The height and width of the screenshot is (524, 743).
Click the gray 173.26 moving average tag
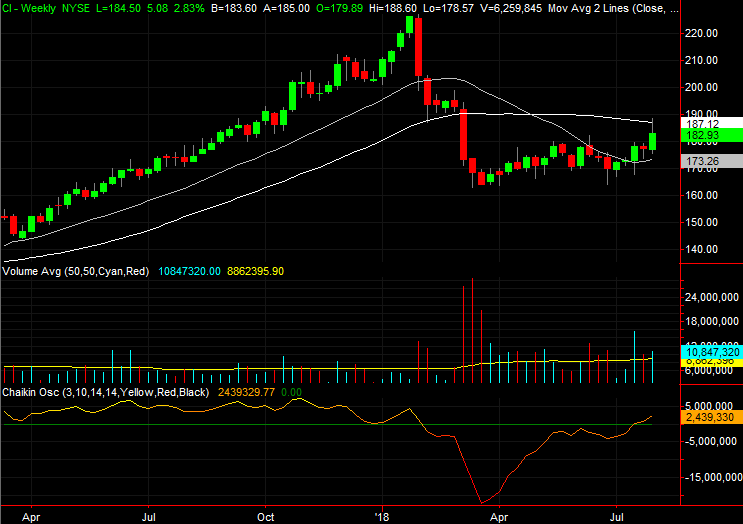coord(712,161)
